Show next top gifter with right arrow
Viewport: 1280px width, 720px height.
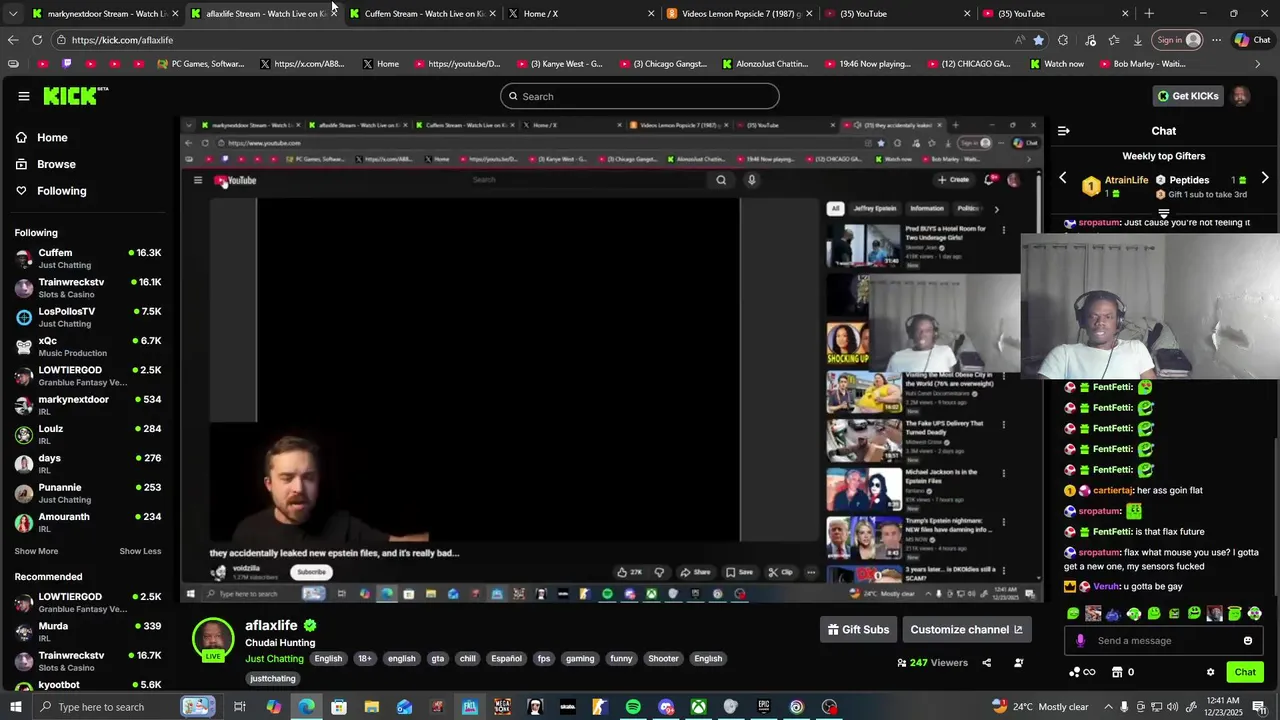pyautogui.click(x=1265, y=178)
